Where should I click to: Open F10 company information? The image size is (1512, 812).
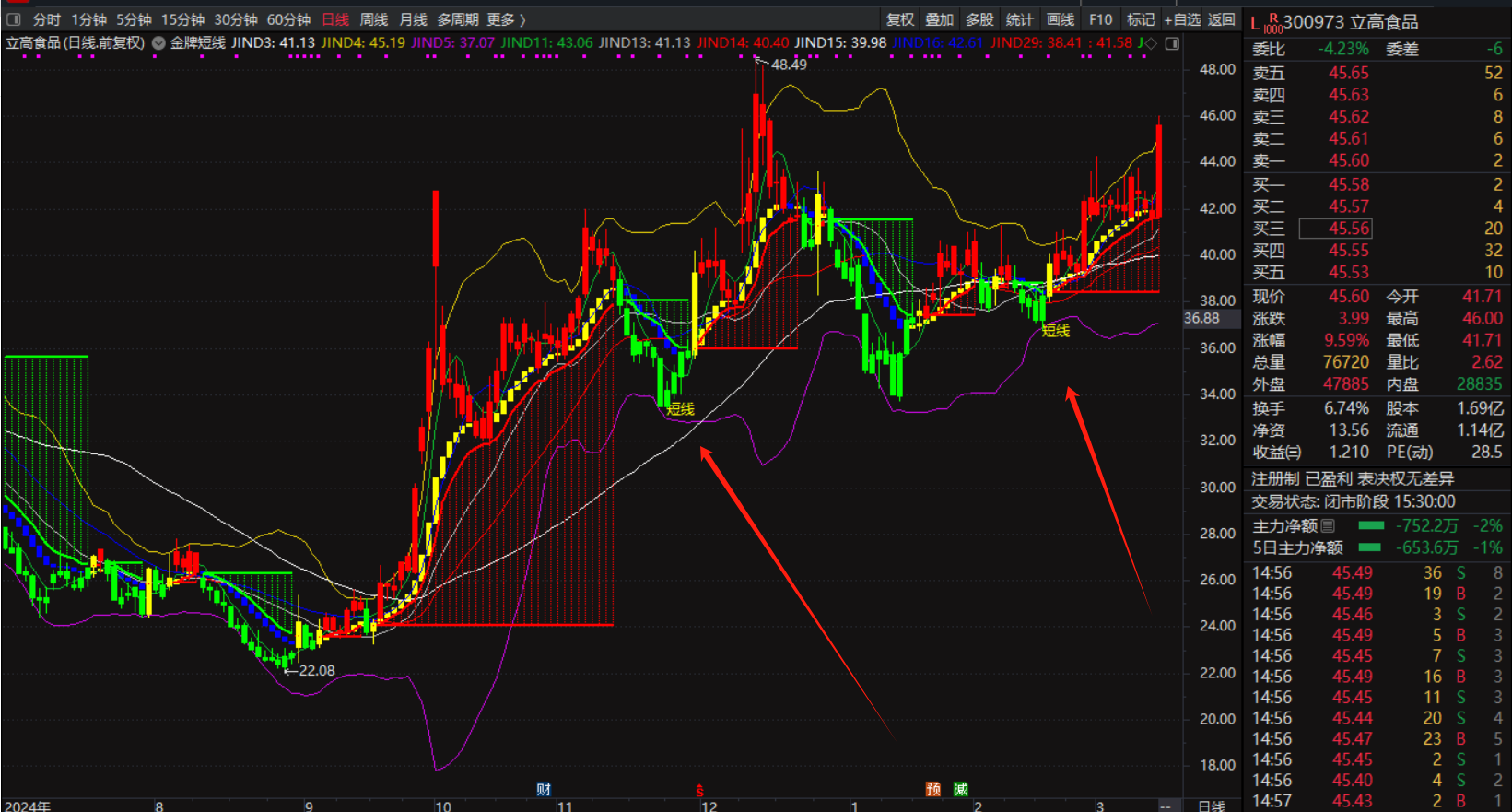pos(1100,19)
